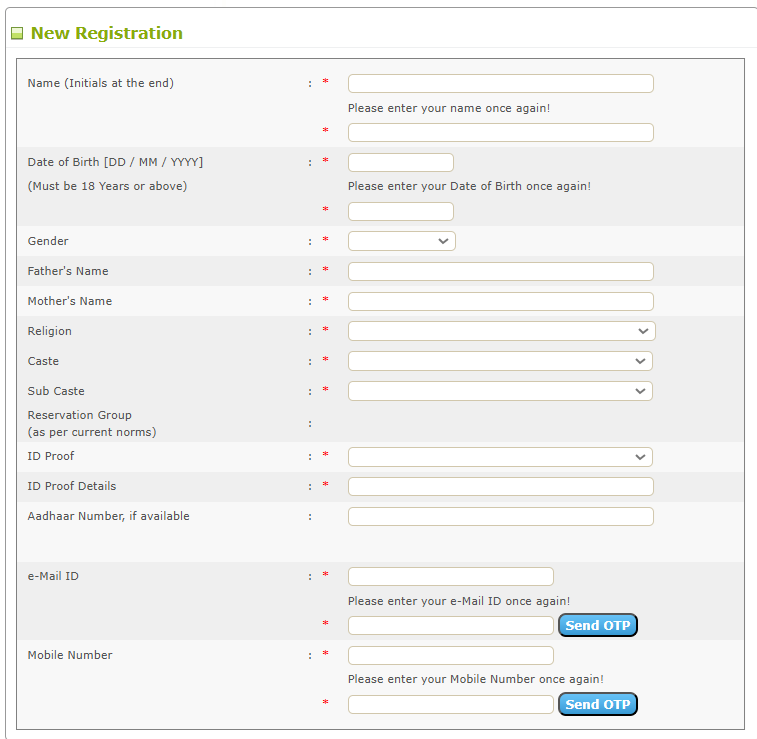757x739 pixels.
Task: Expand the Sub Caste dropdown
Action: (x=500, y=391)
